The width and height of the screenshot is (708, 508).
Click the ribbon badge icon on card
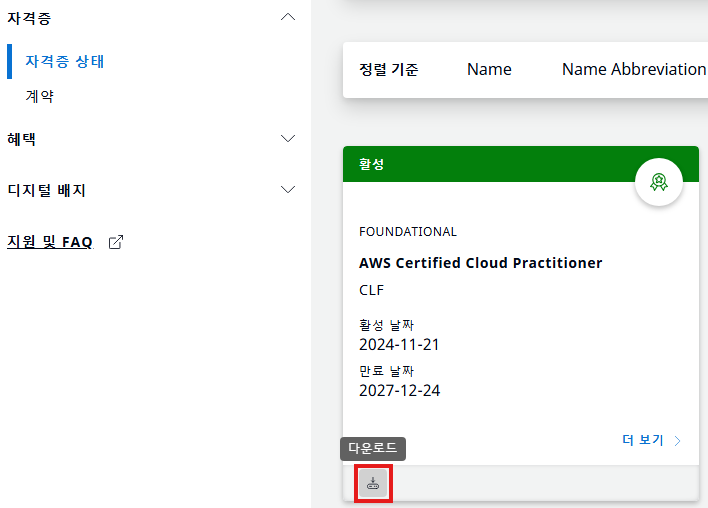[x=658, y=182]
